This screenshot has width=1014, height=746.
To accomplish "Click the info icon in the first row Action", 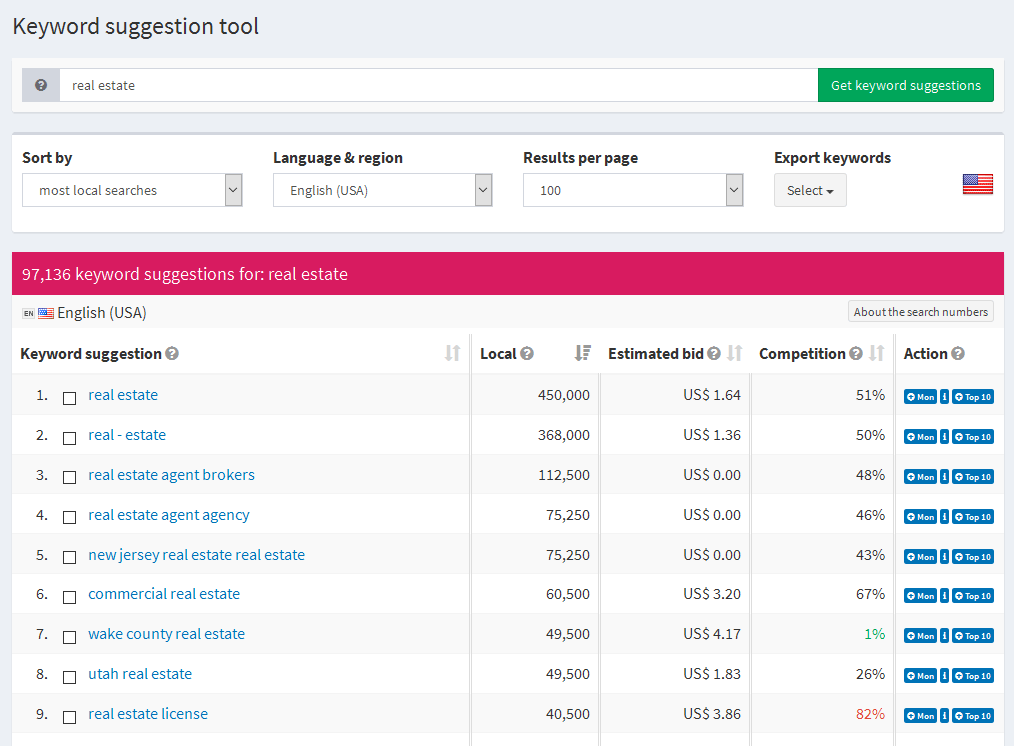I will tap(944, 396).
